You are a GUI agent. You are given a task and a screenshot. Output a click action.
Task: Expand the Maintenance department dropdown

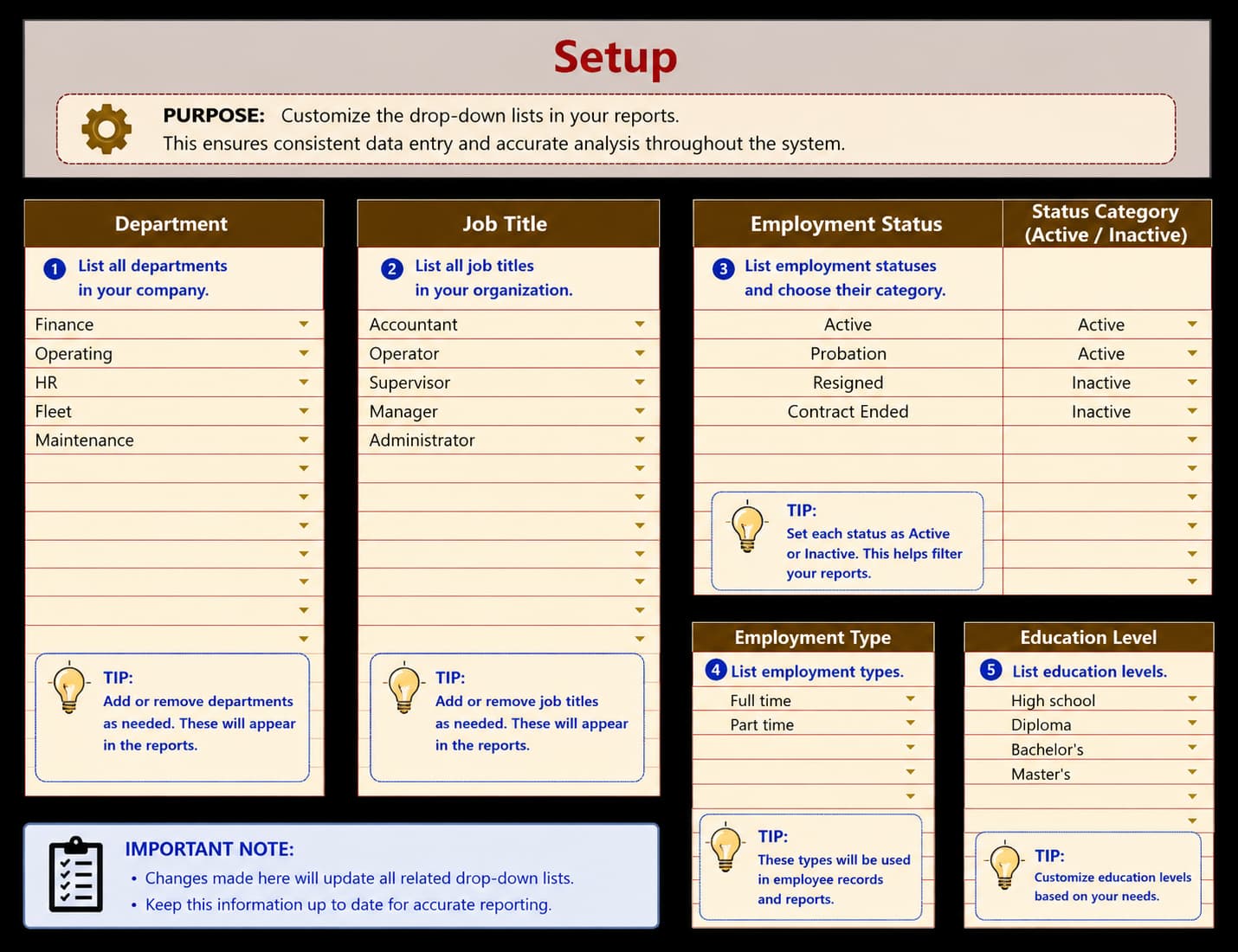coord(304,440)
